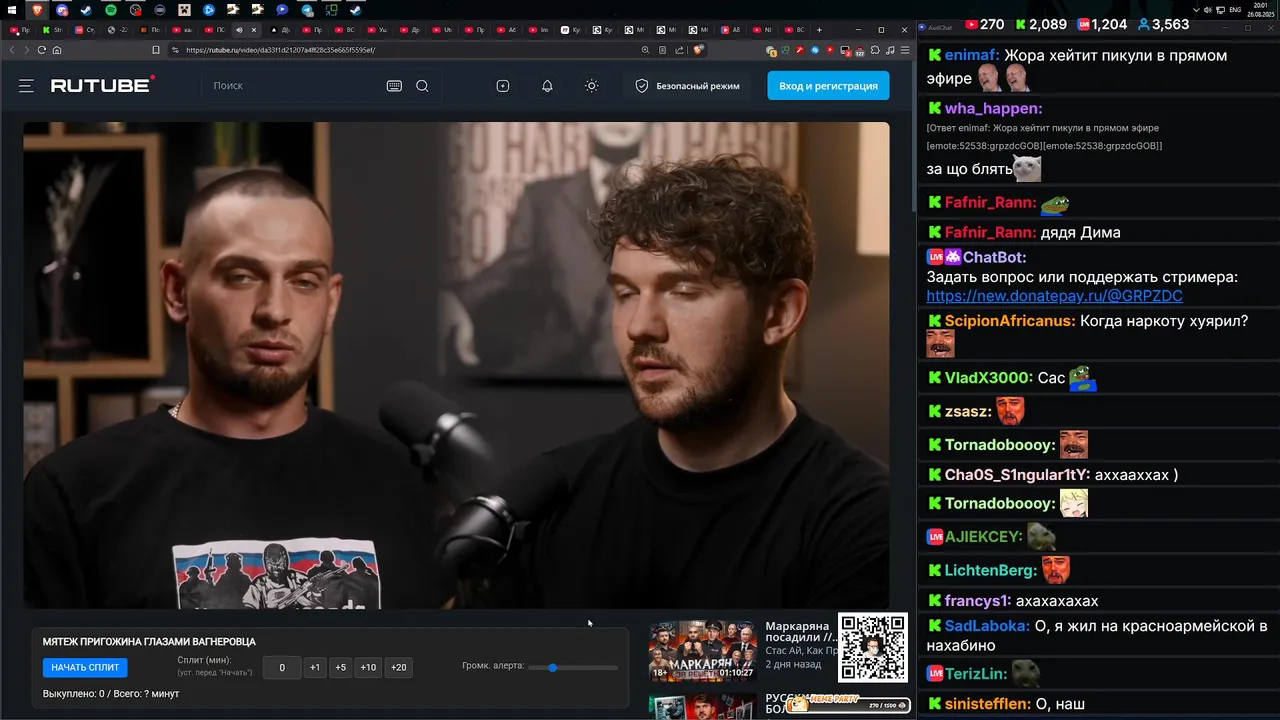Open a new browser tab

(820, 30)
